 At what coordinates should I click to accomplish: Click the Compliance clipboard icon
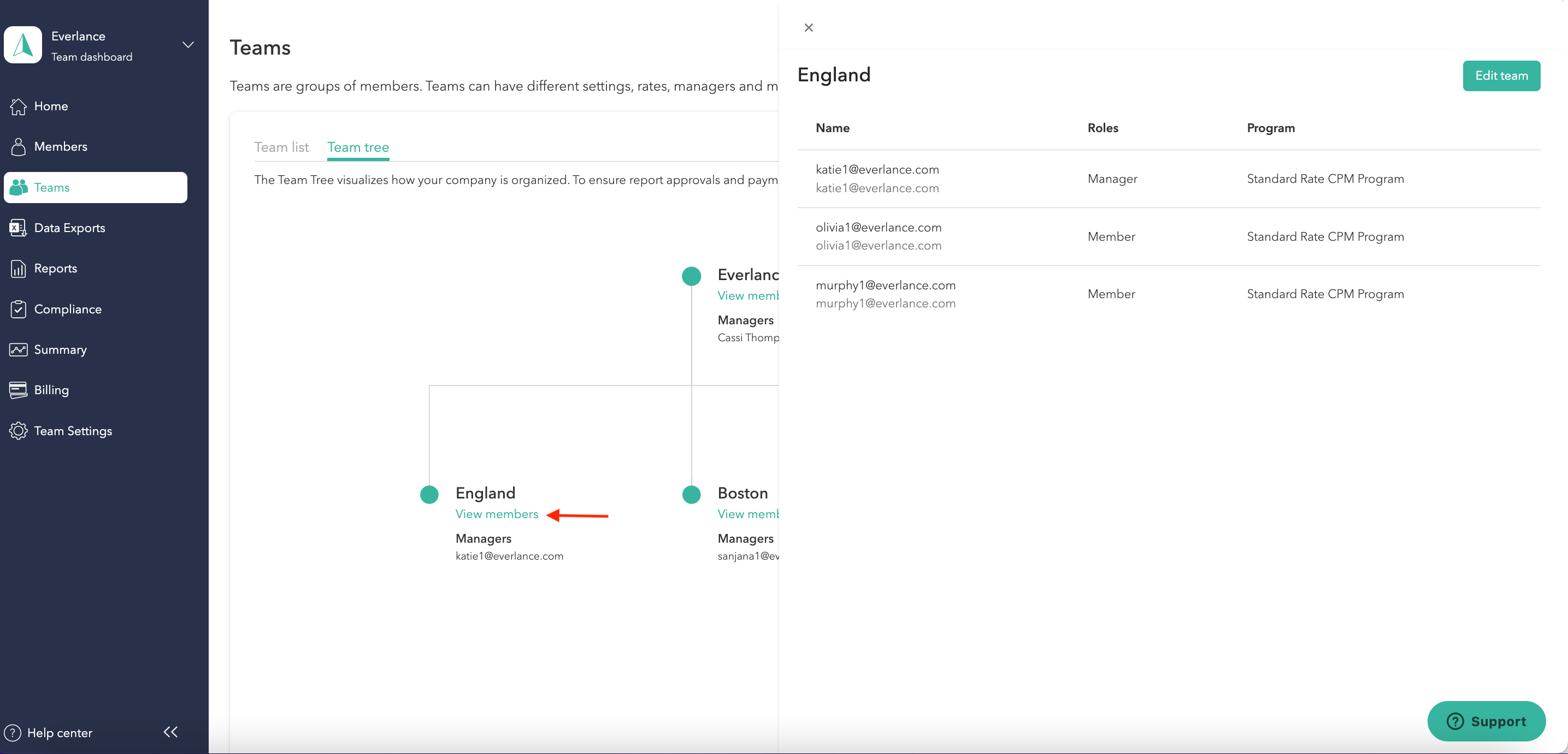pyautogui.click(x=18, y=309)
